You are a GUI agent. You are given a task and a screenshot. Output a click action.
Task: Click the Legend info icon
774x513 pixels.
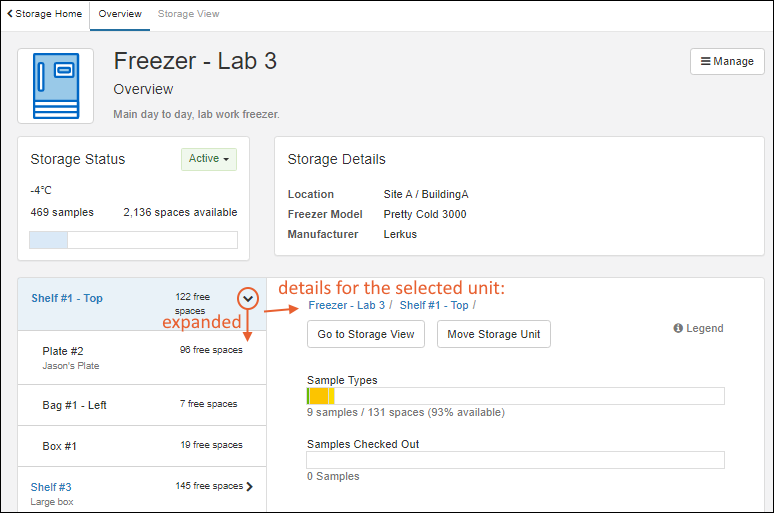tap(678, 328)
